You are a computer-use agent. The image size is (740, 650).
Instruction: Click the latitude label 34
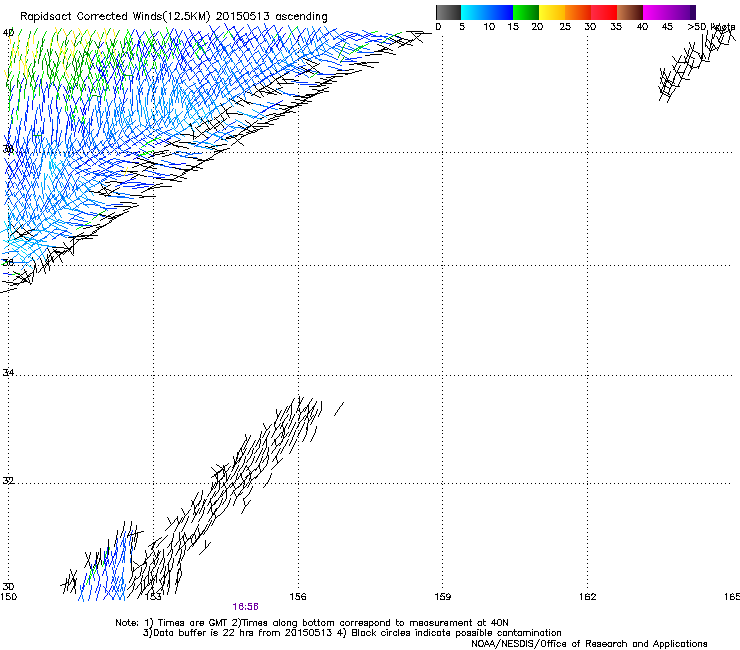(8, 372)
